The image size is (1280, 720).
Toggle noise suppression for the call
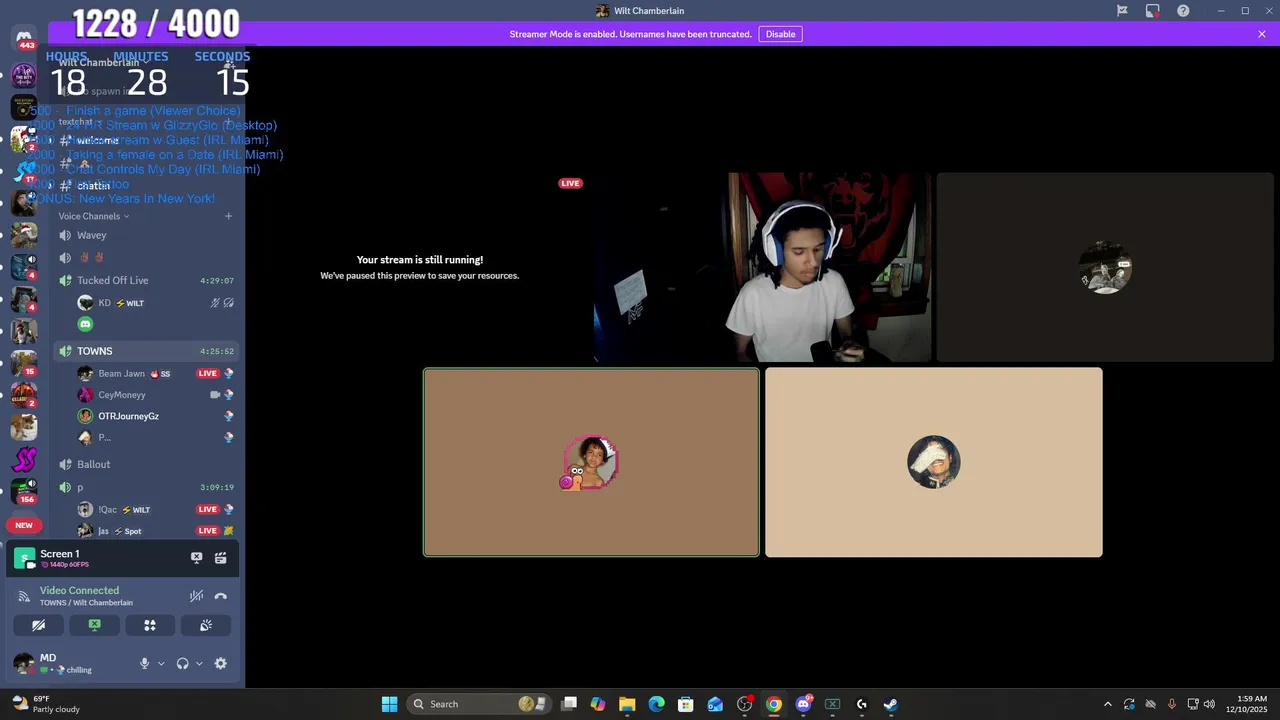[197, 596]
